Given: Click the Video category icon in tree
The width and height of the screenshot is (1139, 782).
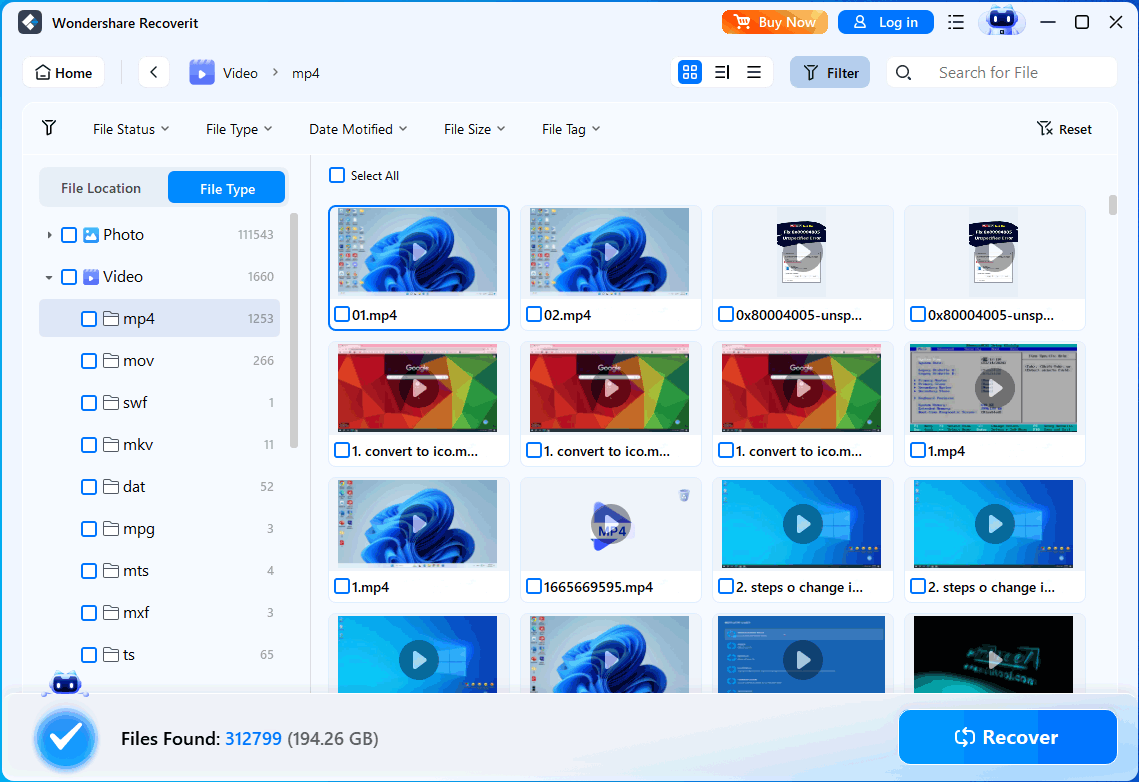Looking at the screenshot, I should pos(91,277).
